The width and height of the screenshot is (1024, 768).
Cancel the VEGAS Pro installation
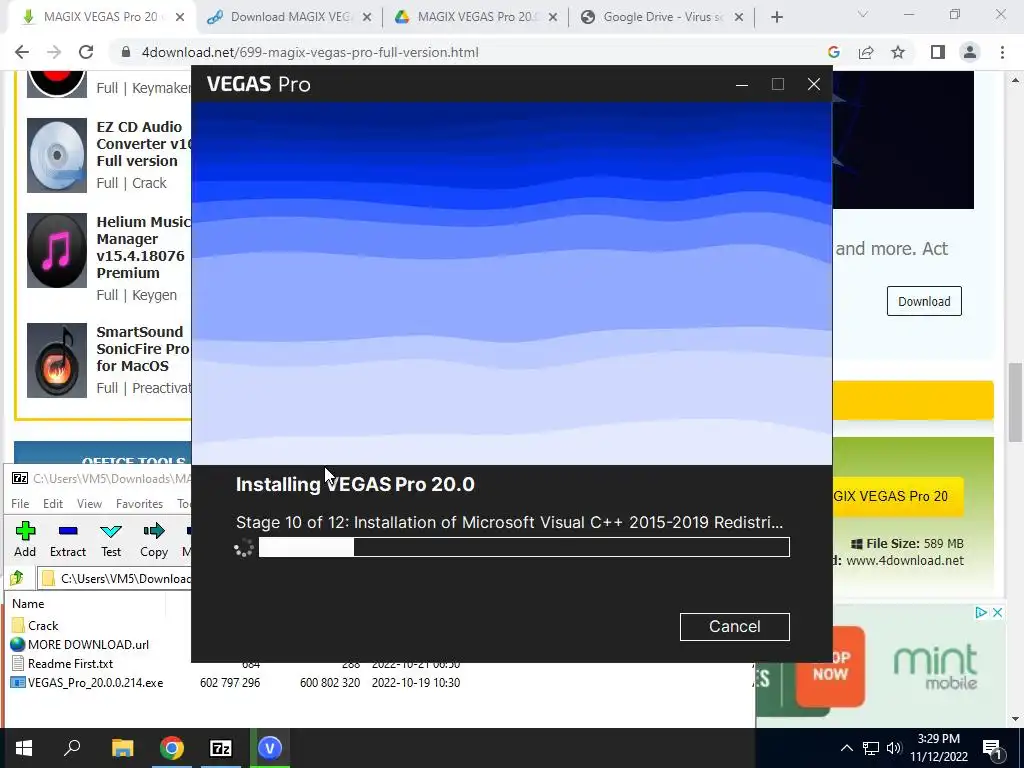[734, 626]
